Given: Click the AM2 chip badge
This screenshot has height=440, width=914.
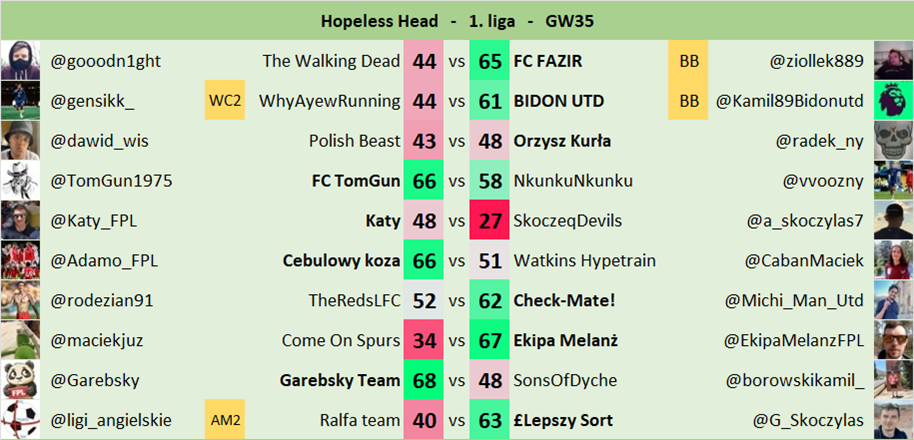Looking at the screenshot, I should point(224,420).
